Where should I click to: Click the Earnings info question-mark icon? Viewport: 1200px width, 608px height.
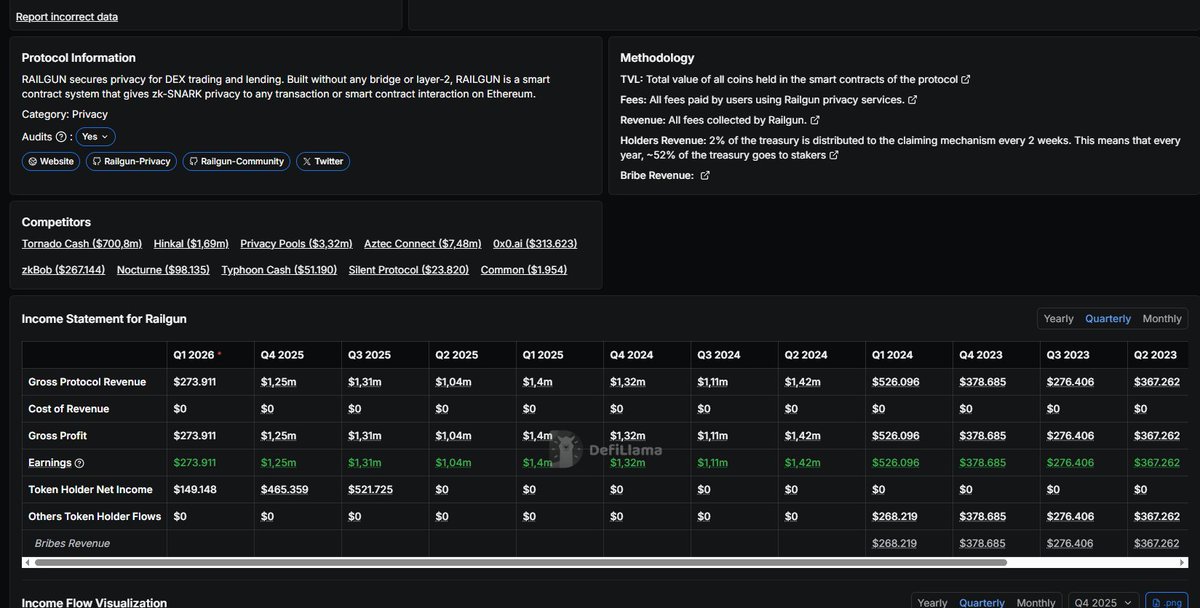[80, 463]
